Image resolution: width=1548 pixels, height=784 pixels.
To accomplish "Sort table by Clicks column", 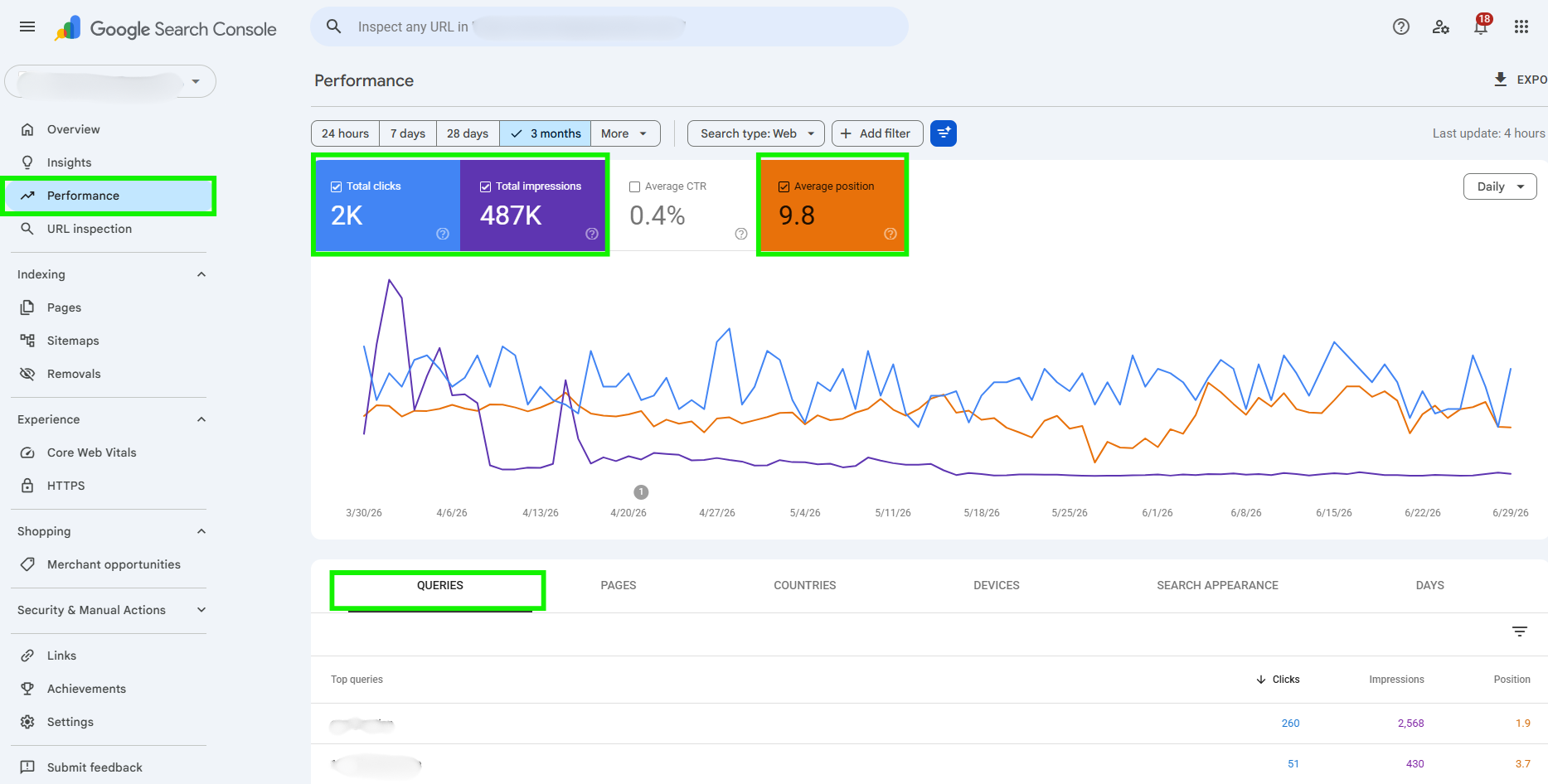I will coord(1278,680).
